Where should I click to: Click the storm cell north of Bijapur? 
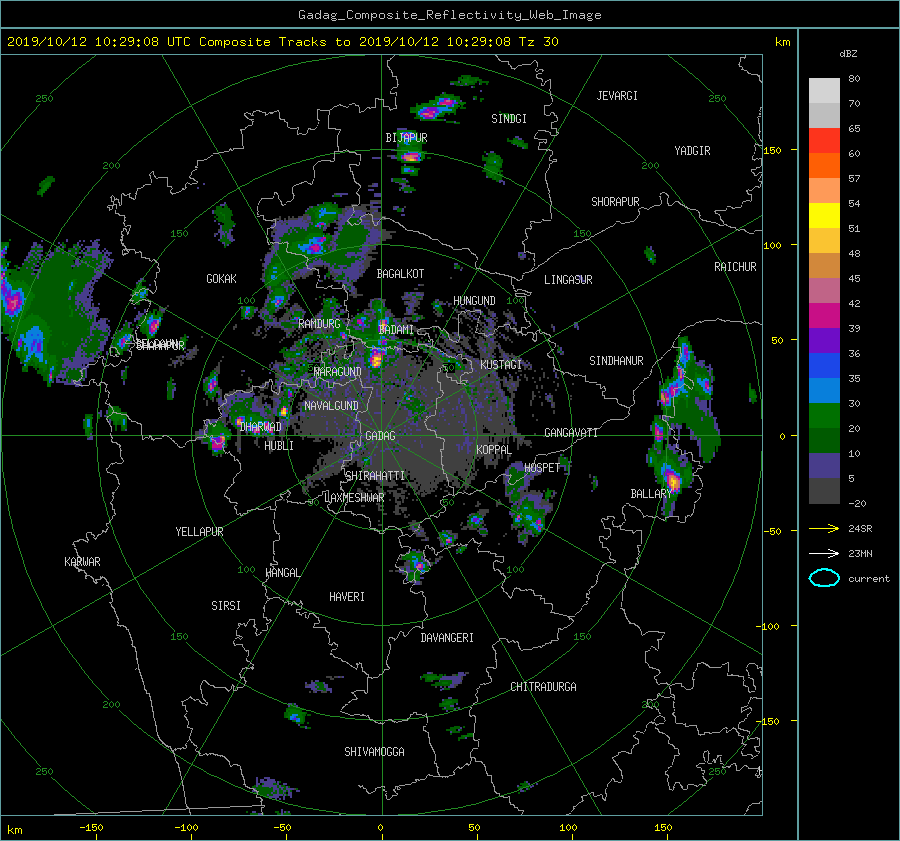436,108
